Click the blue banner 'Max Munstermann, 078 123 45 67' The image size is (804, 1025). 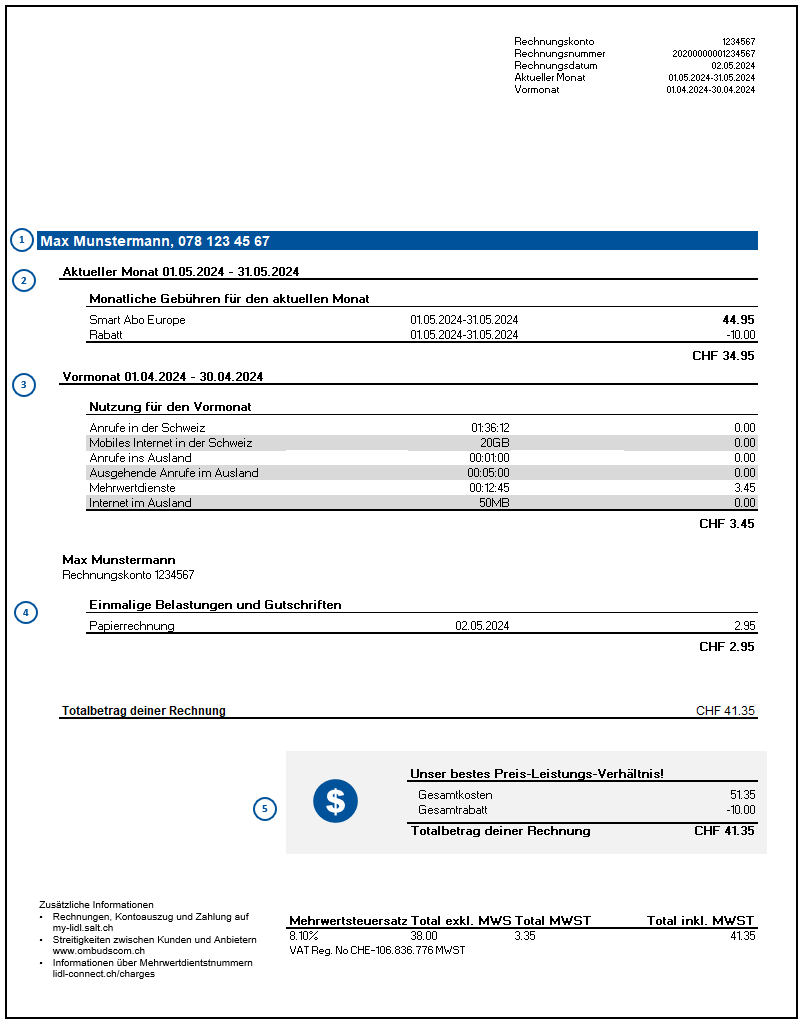397,241
